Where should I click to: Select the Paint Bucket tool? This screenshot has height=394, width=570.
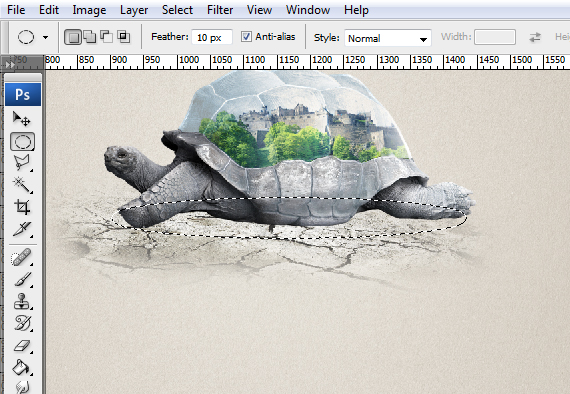22,367
